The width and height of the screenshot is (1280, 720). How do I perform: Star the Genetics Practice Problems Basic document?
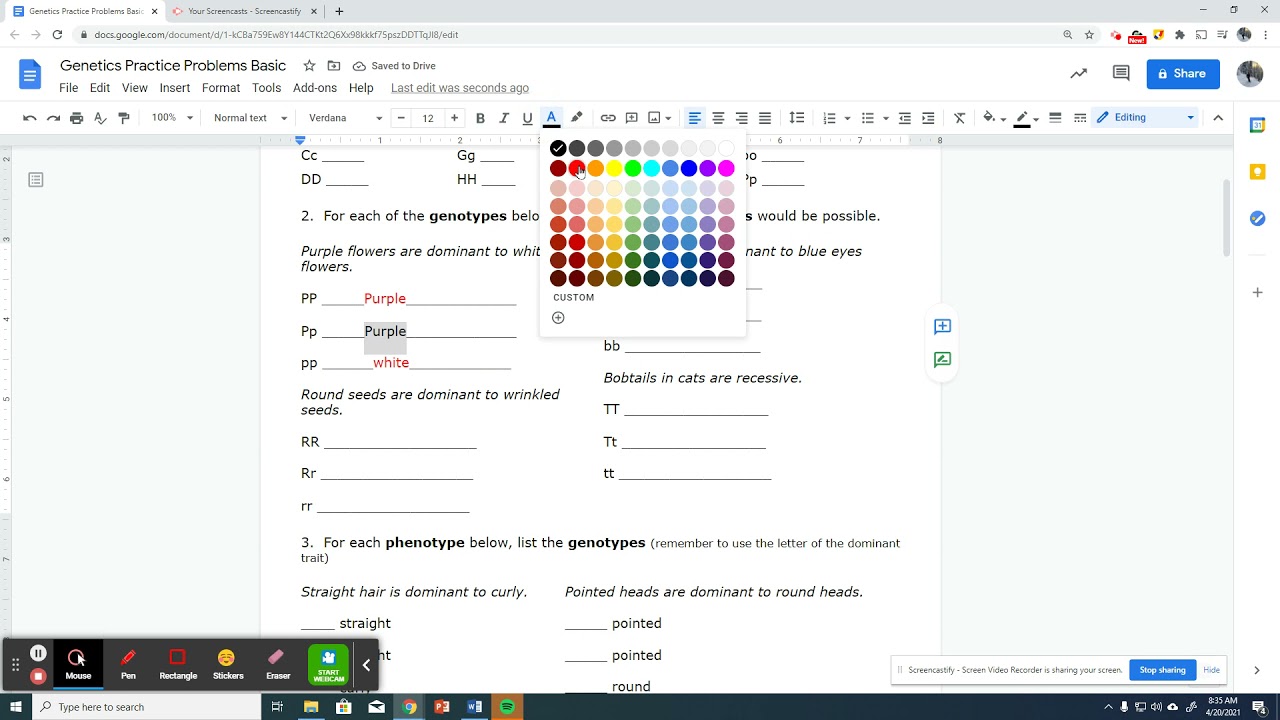309,66
